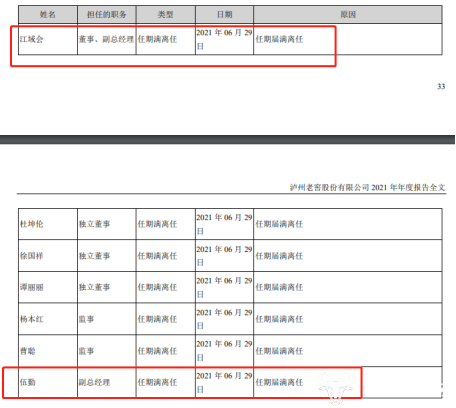Click the date cell in 江城会's row

click(224, 39)
